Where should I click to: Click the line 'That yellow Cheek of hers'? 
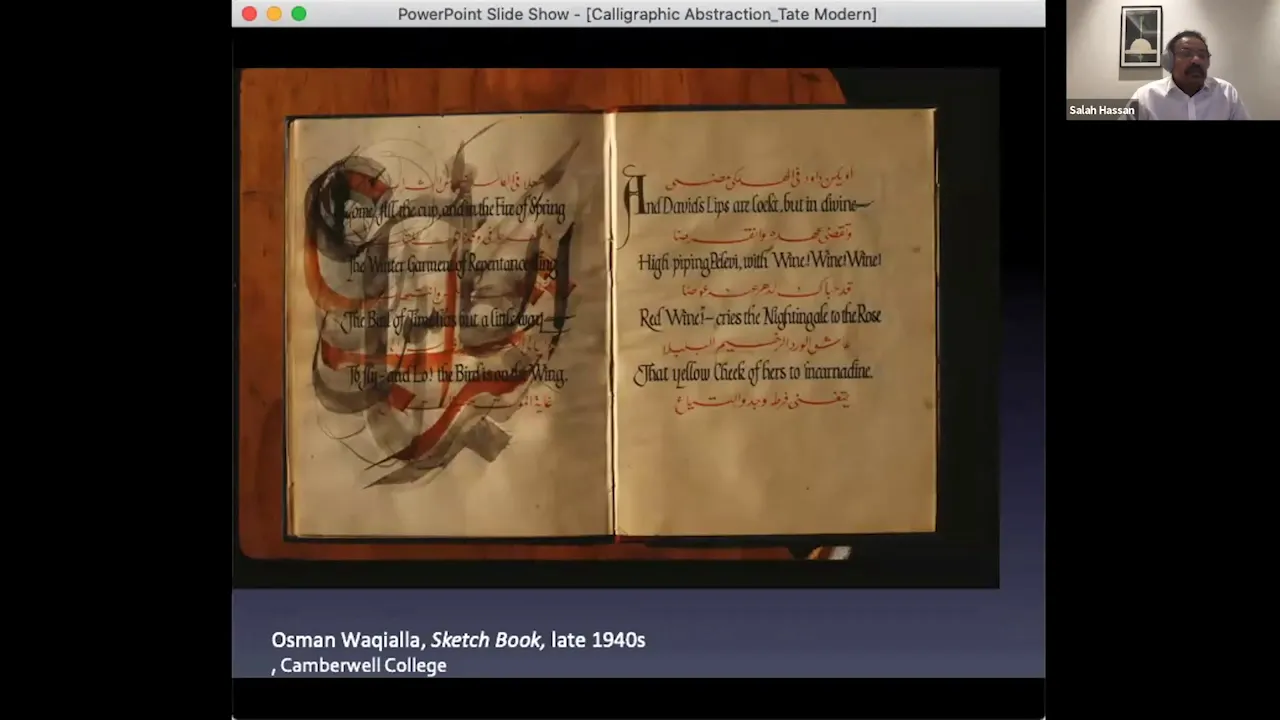coord(754,373)
